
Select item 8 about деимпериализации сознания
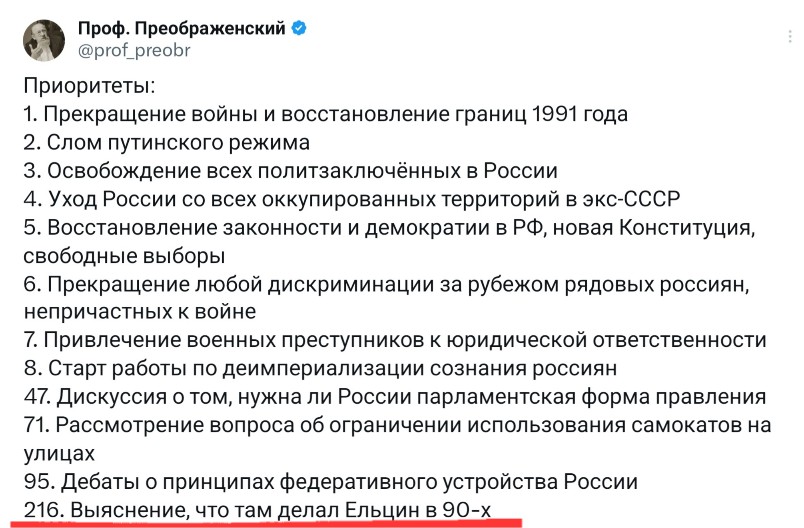pos(320,369)
